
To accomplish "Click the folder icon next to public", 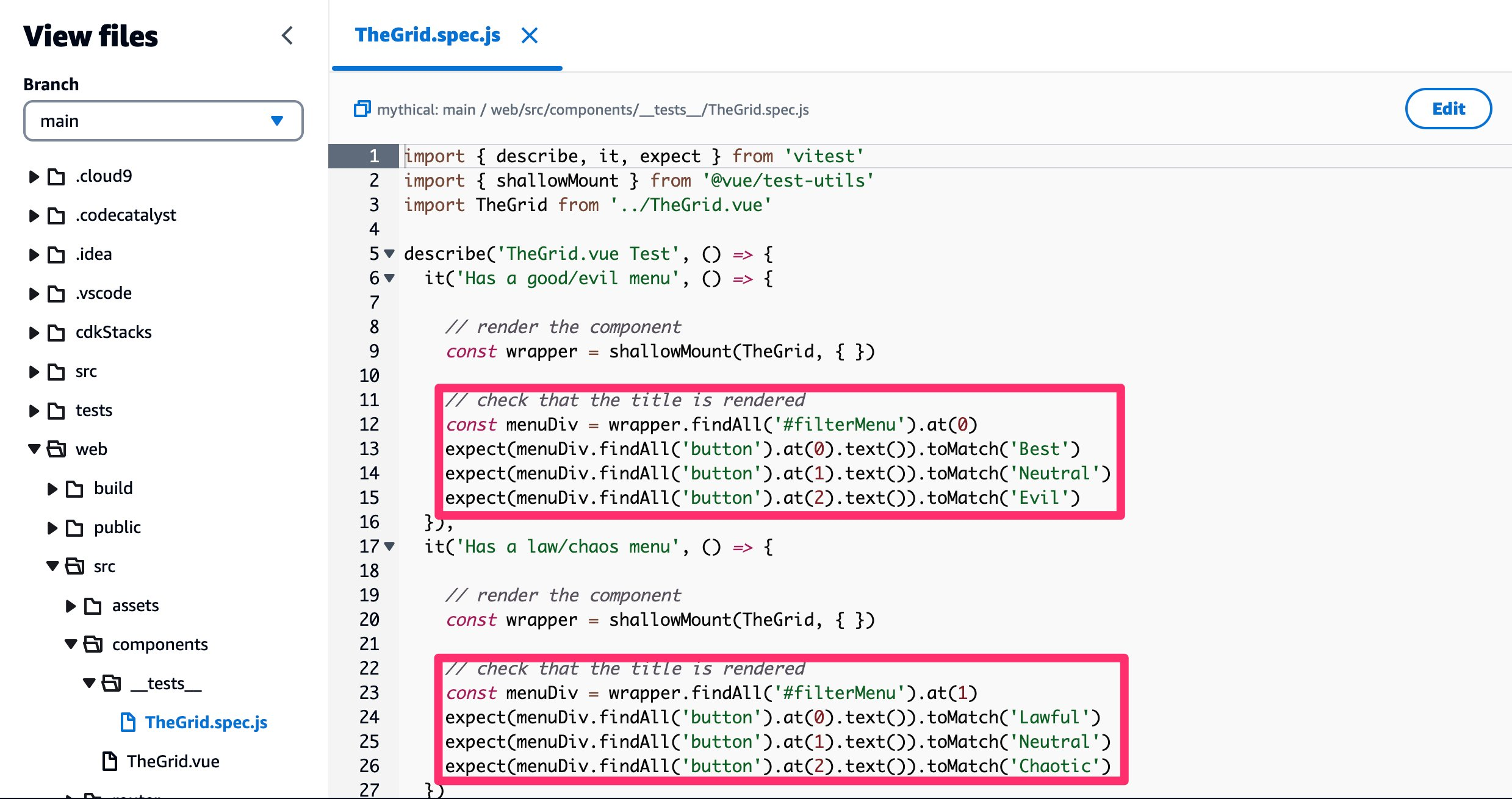I will (x=74, y=528).
